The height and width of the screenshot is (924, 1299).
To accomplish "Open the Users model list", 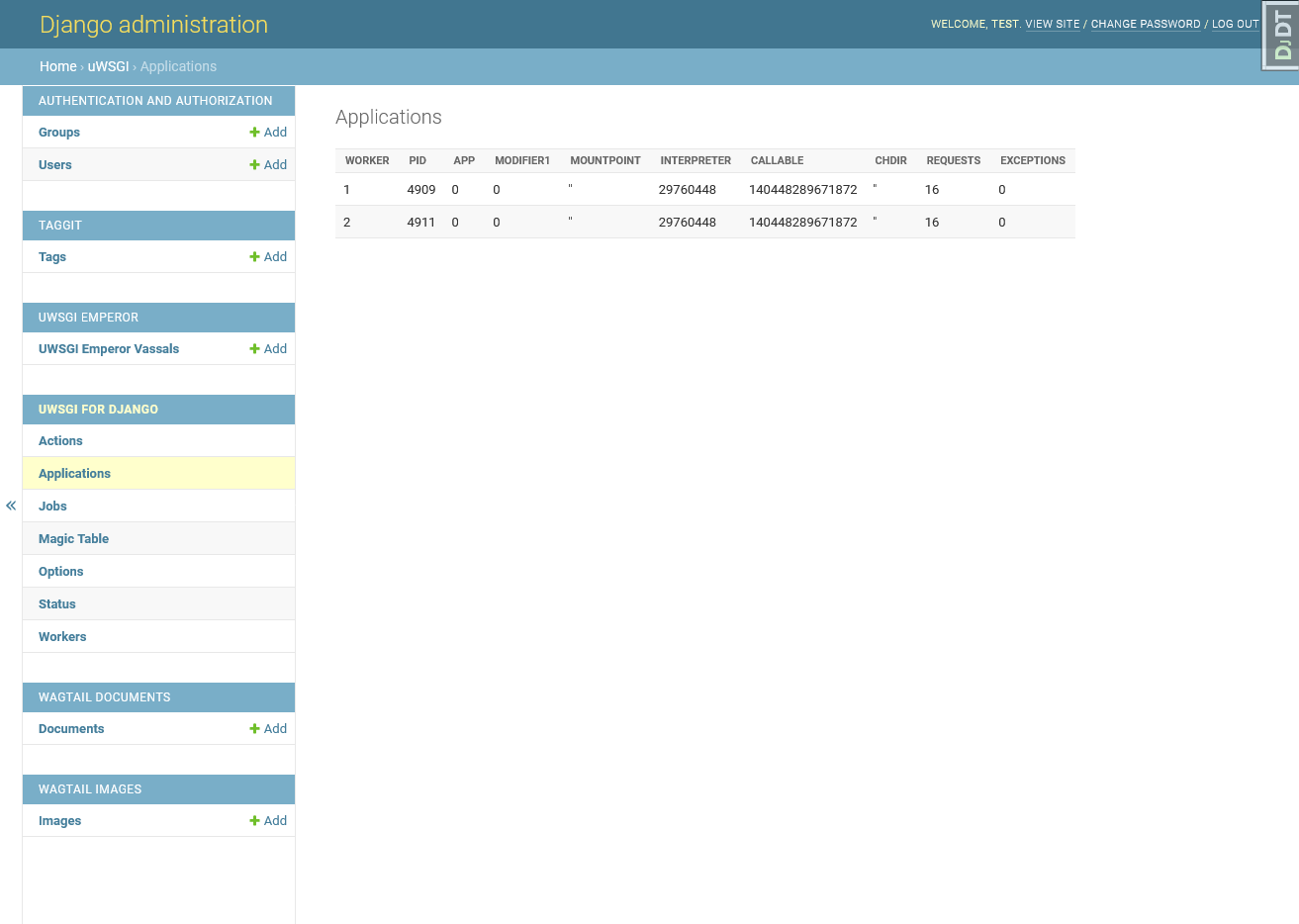I will pyautogui.click(x=55, y=165).
